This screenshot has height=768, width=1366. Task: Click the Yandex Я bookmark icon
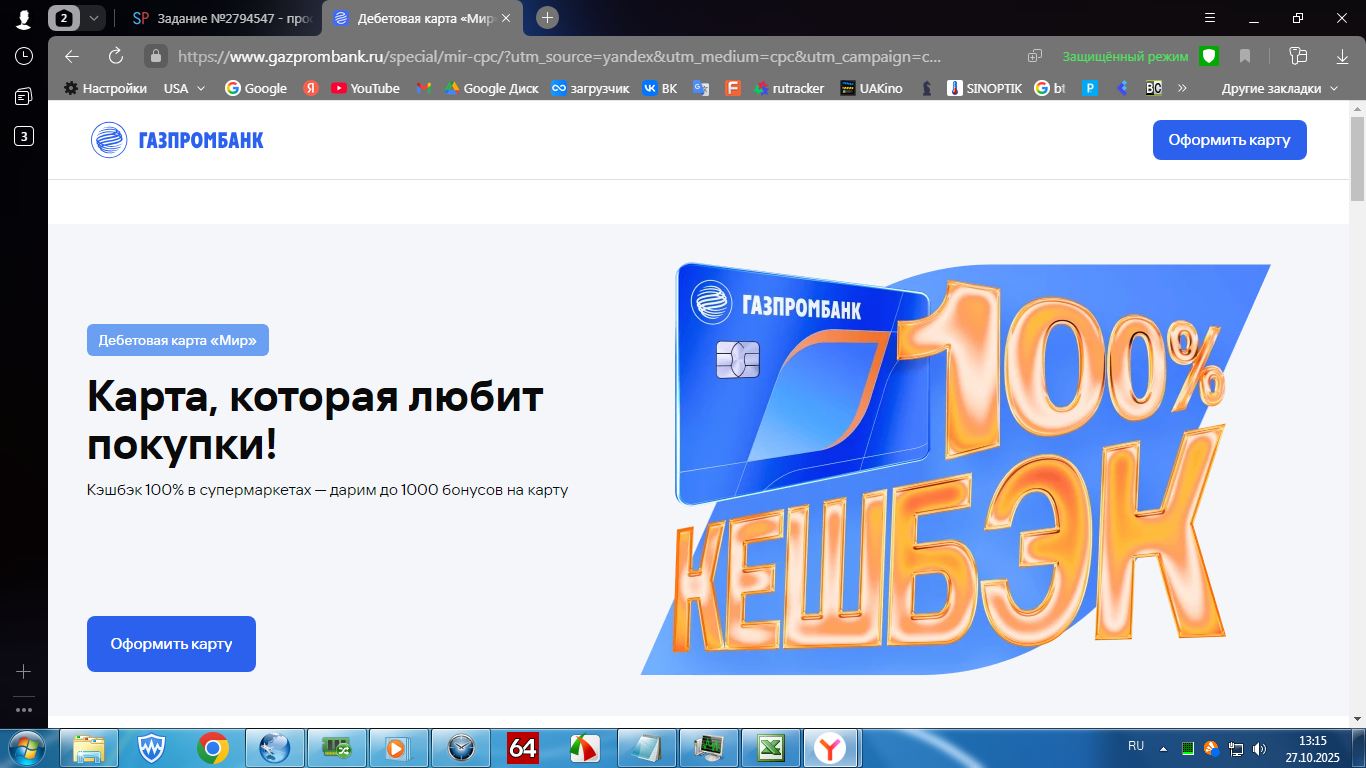[311, 88]
